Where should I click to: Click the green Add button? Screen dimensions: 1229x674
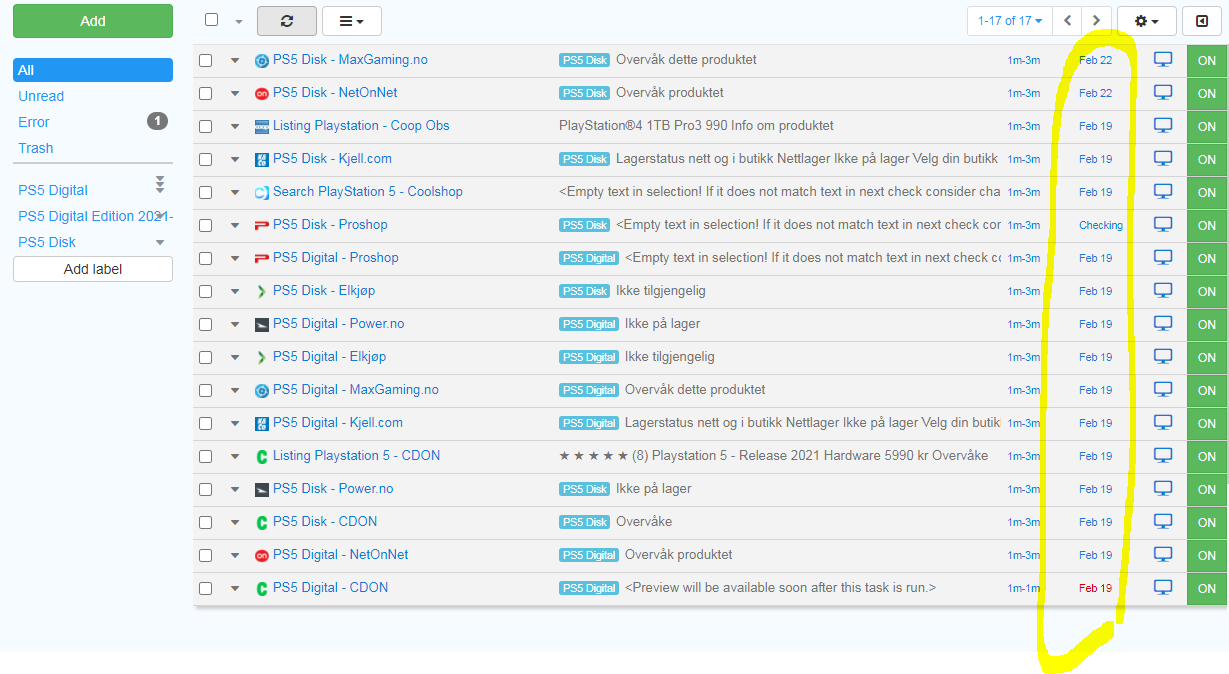pyautogui.click(x=93, y=21)
